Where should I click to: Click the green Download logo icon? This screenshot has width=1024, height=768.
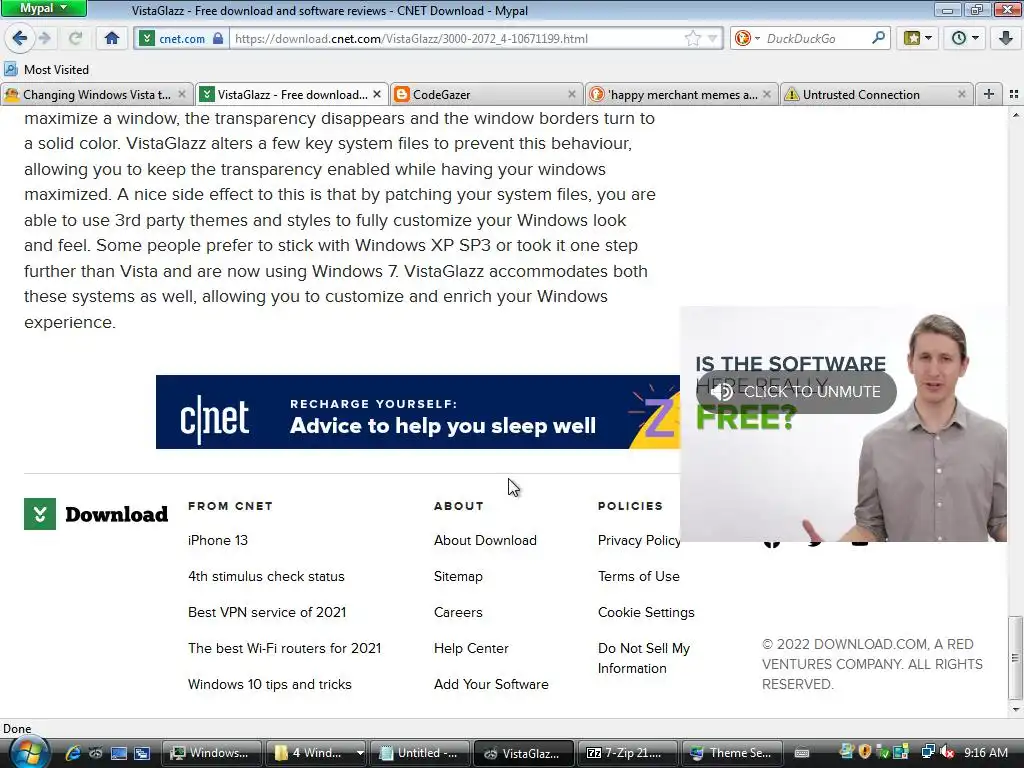pos(40,514)
